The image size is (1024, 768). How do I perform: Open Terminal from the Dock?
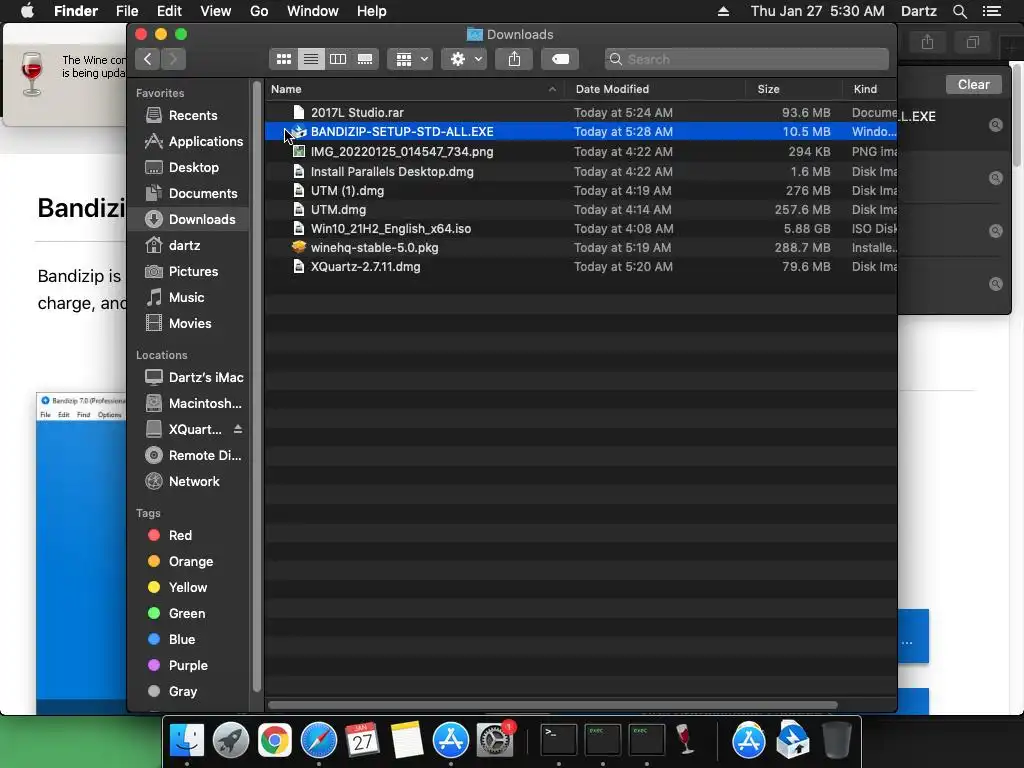pyautogui.click(x=558, y=741)
